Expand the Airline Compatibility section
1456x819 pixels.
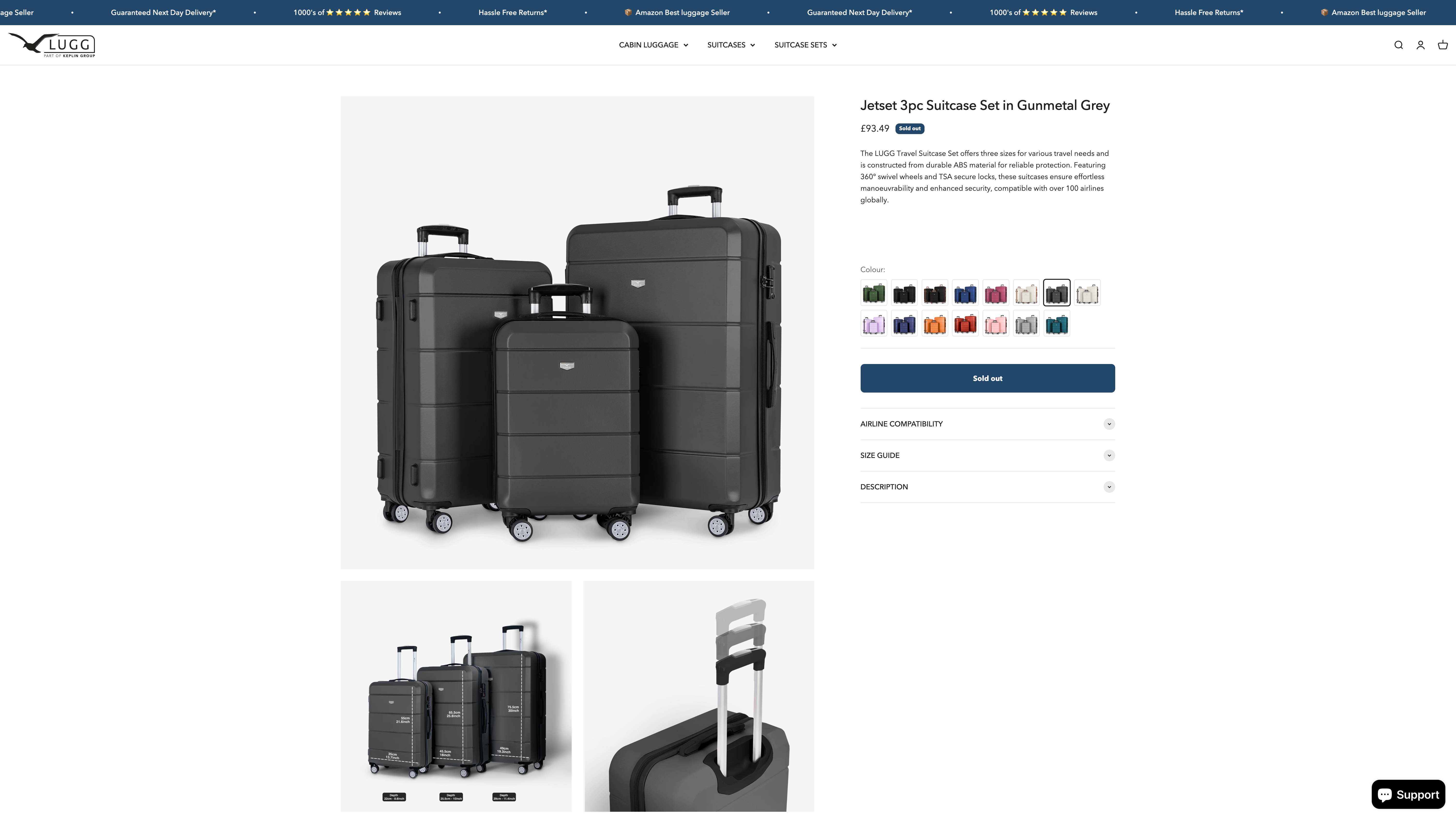click(987, 424)
